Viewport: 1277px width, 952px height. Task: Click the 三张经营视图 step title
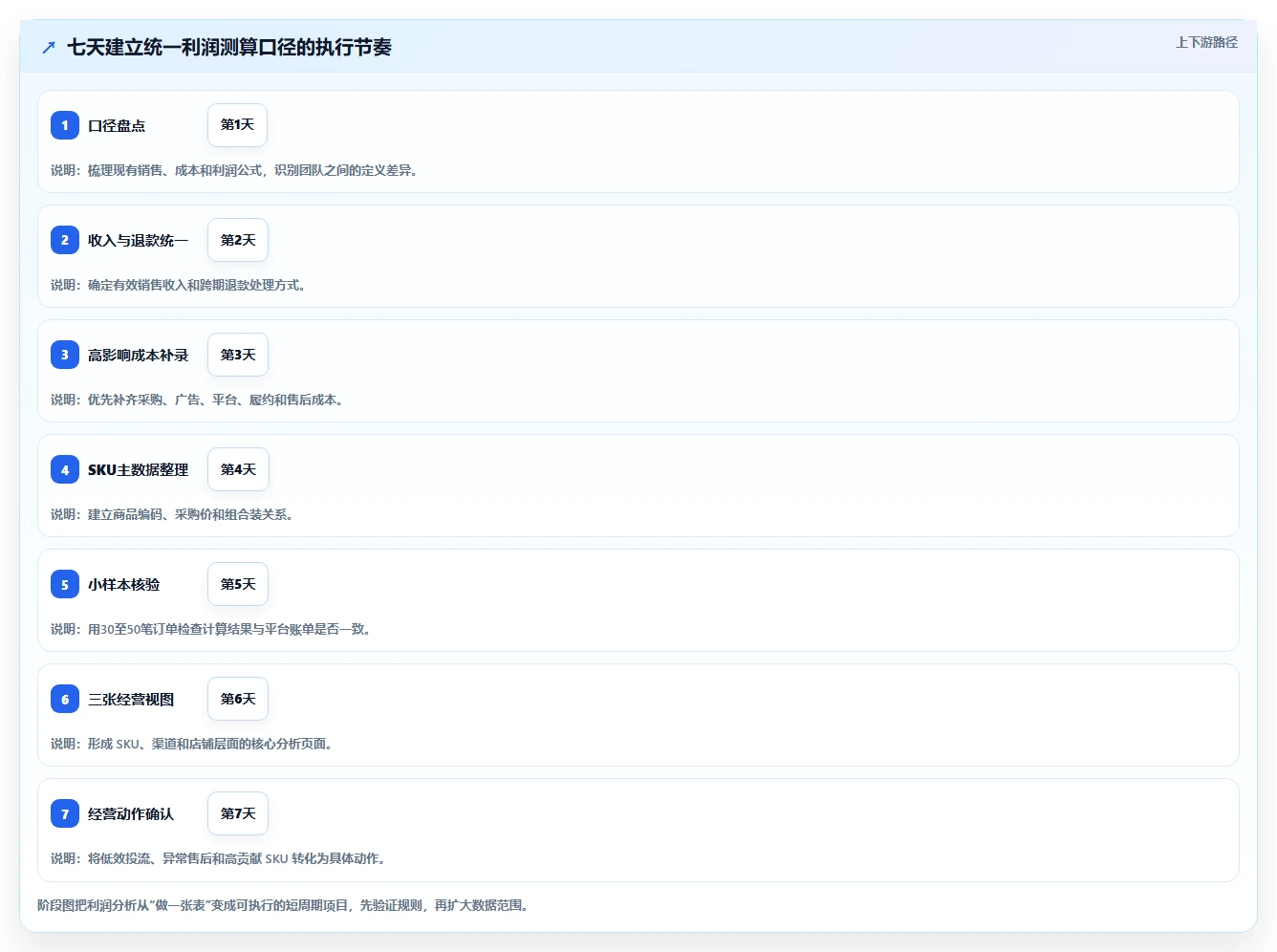coord(131,699)
